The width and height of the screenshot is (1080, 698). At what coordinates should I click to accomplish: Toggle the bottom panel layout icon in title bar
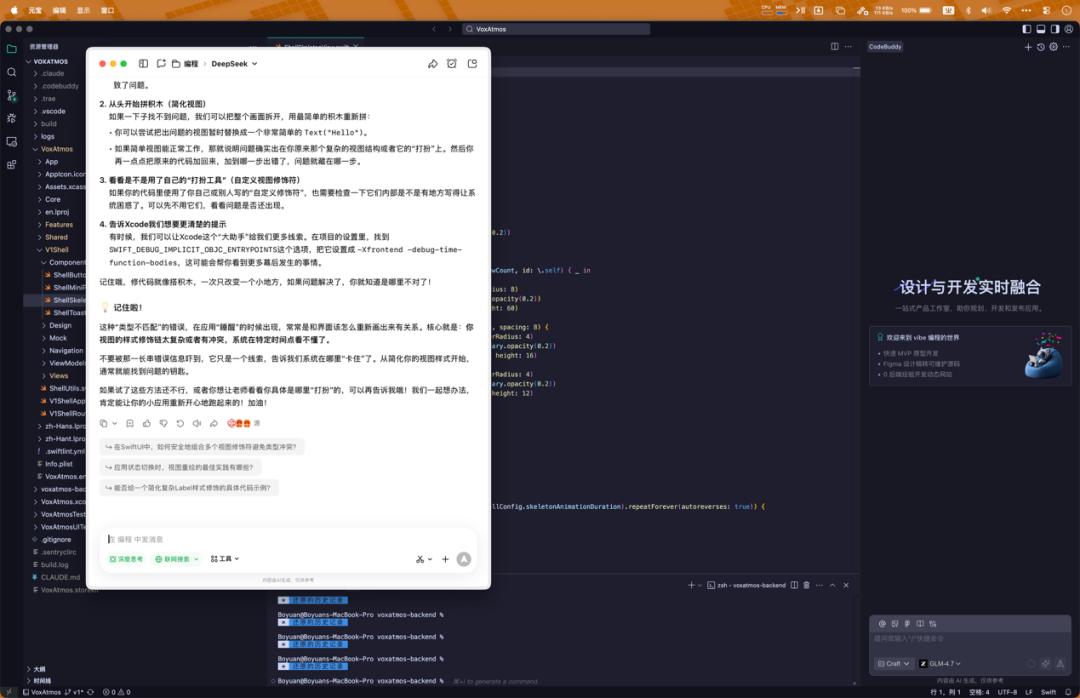(1041, 29)
